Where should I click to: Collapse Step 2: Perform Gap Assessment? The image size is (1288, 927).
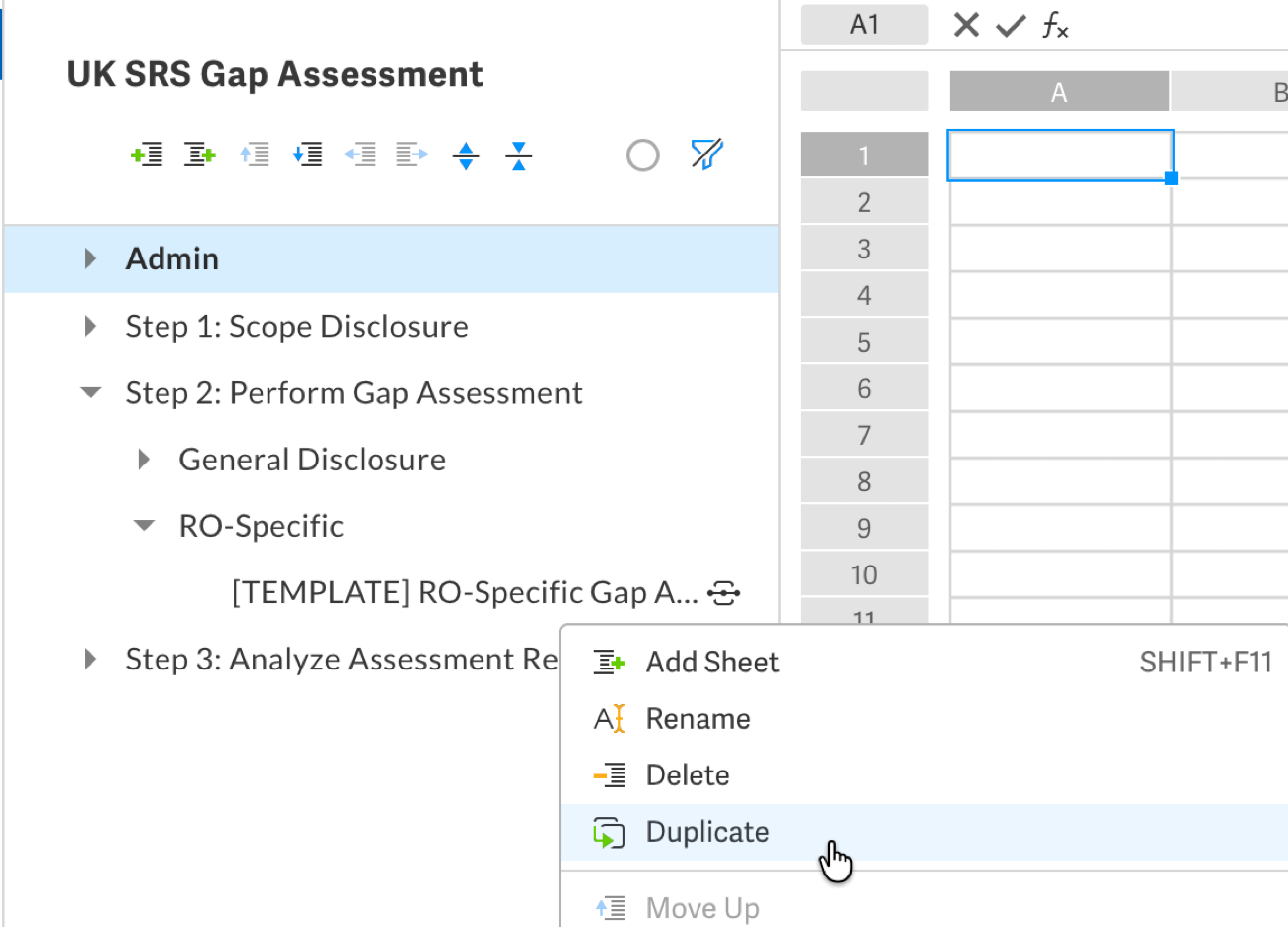click(x=91, y=392)
